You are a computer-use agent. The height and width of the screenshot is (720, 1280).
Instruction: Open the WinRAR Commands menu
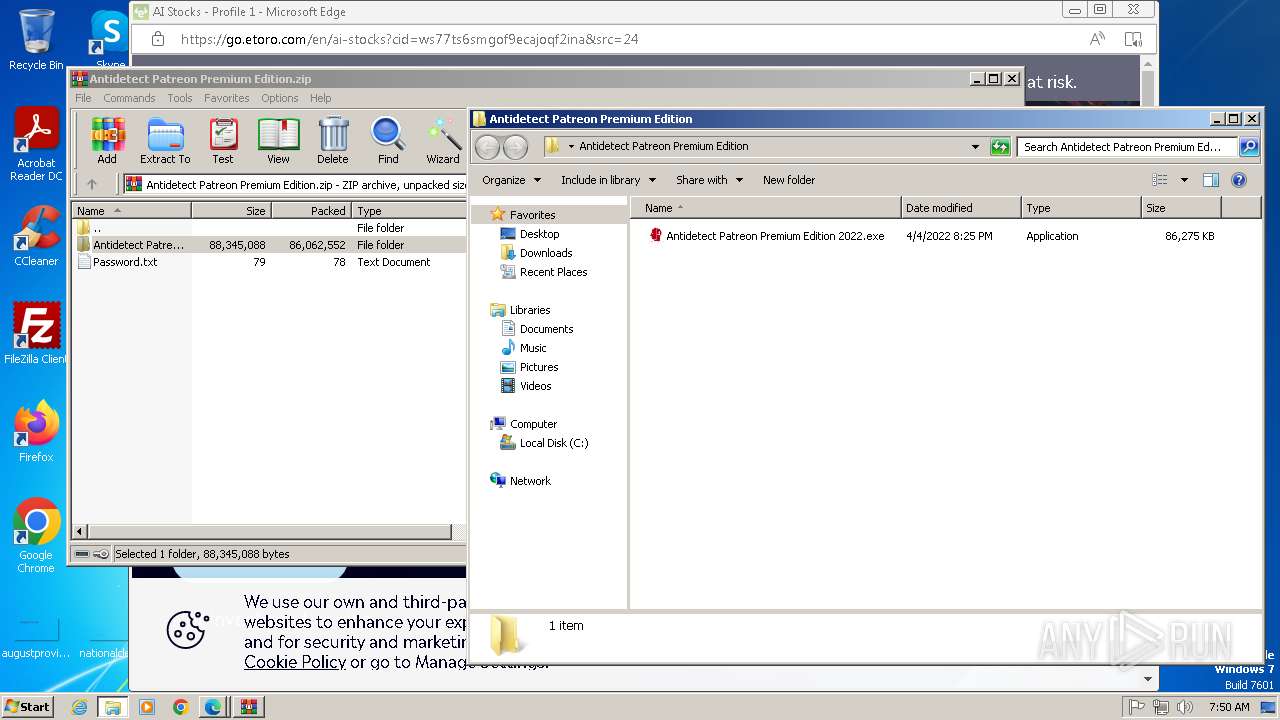[x=129, y=98]
